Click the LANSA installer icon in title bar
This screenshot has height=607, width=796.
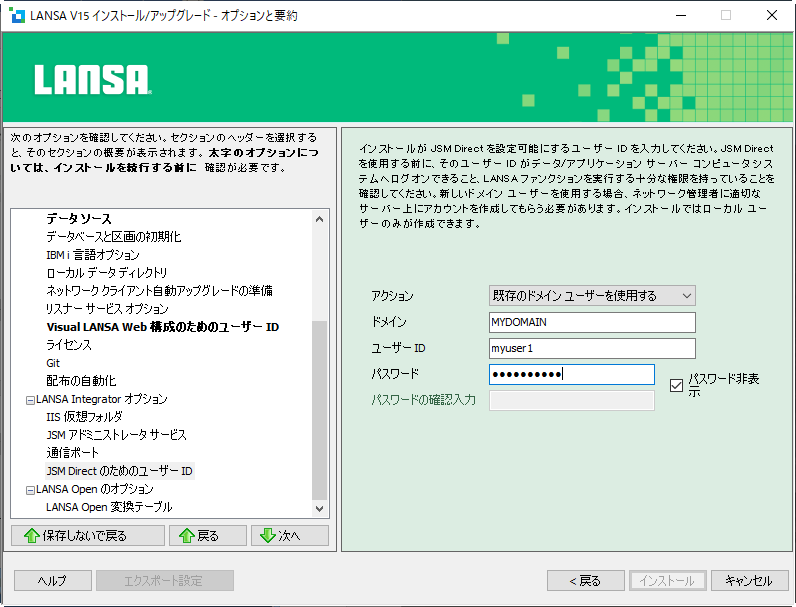coord(17,16)
